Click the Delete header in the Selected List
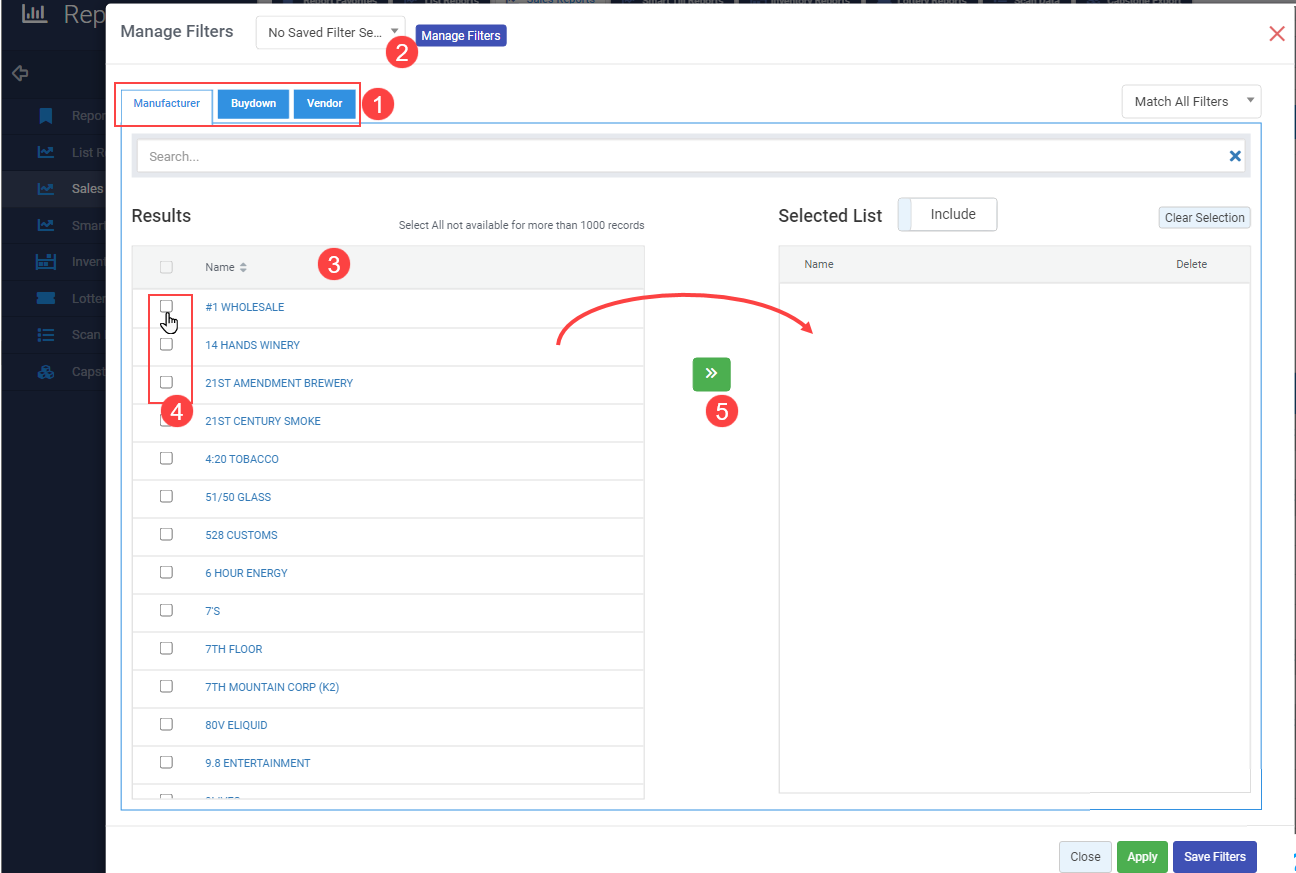 tap(1191, 264)
